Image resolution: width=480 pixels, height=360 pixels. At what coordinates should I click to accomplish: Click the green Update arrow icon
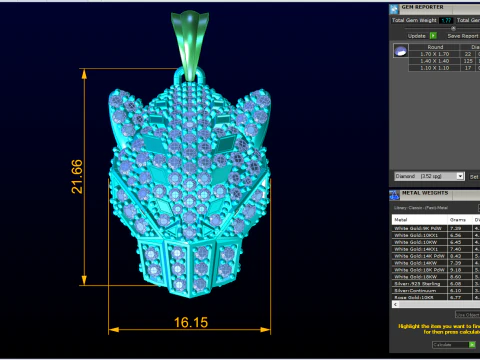[x=433, y=36]
